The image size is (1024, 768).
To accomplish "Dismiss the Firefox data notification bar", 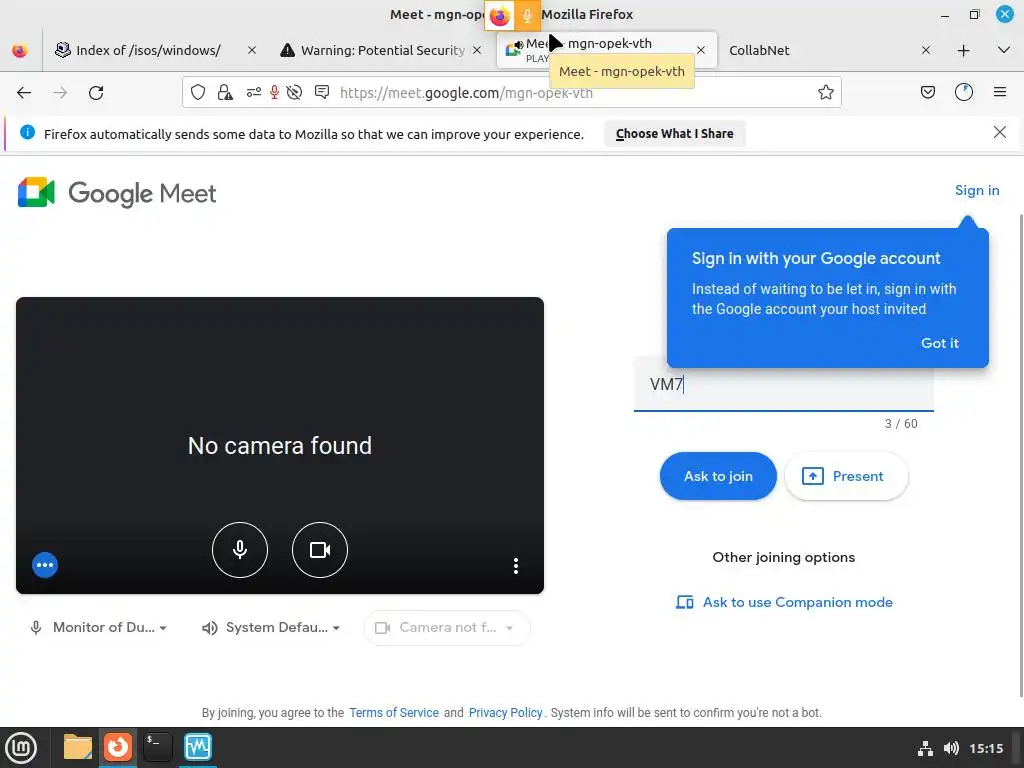I will tap(999, 133).
